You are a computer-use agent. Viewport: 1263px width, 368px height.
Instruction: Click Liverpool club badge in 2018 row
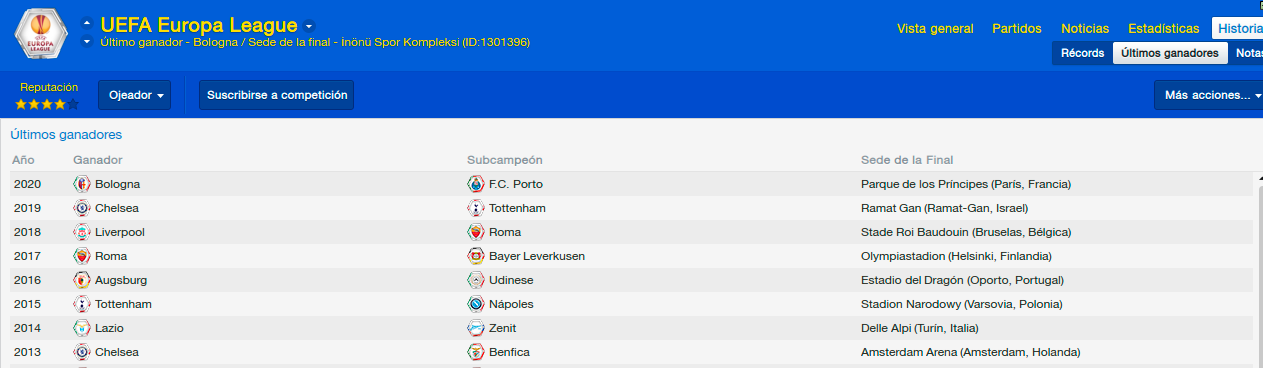82,232
